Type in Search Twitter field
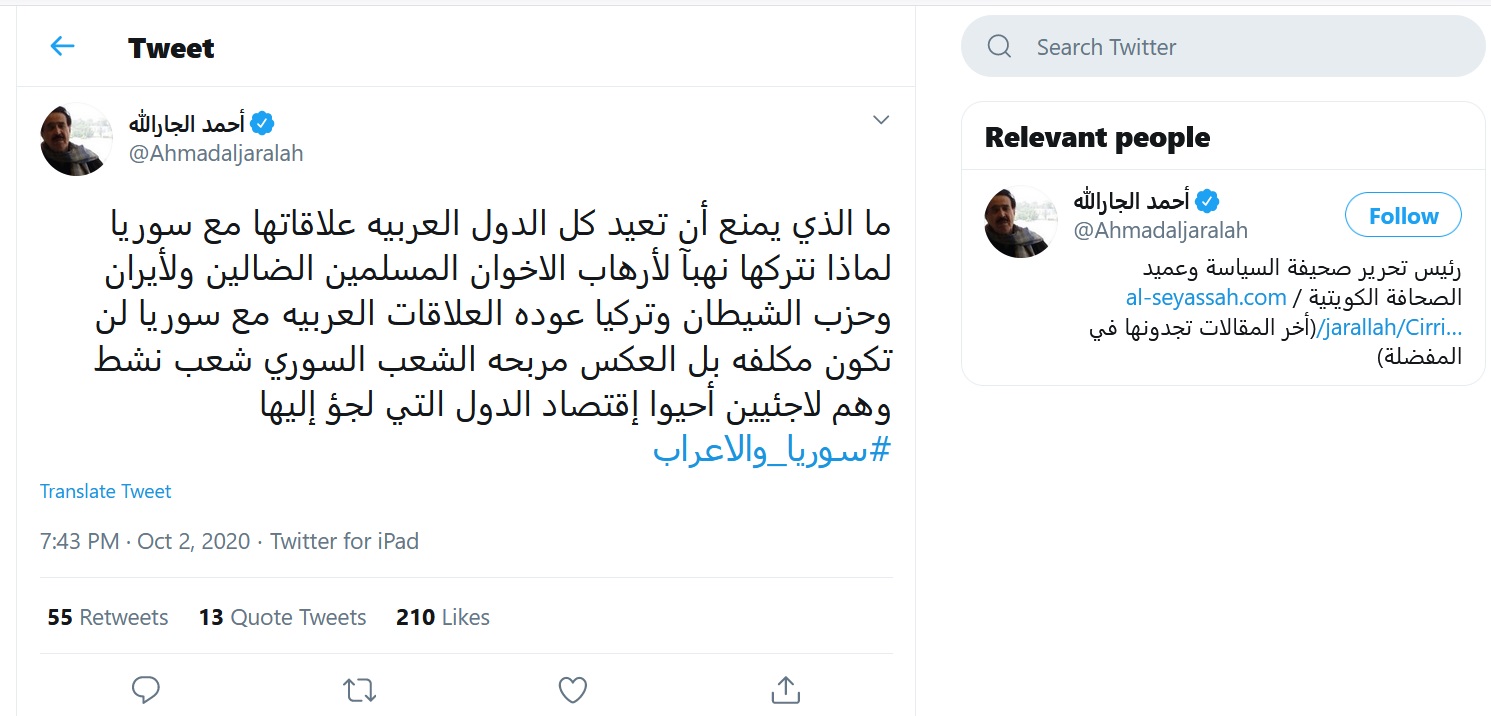Image resolution: width=1491 pixels, height=716 pixels. click(1240, 47)
